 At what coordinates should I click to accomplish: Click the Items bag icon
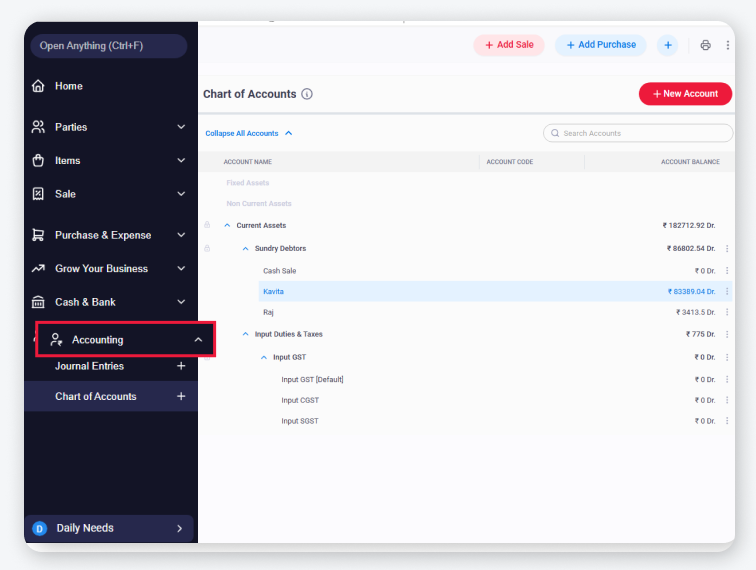38,160
